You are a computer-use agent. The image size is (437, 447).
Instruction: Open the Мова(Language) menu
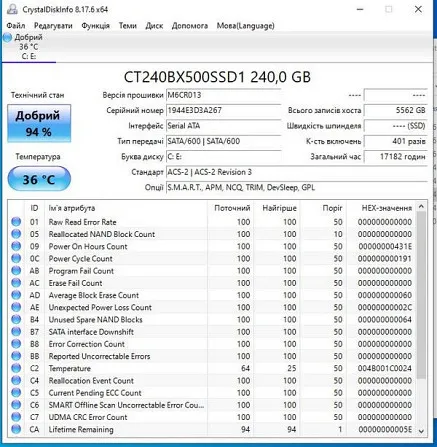tap(245, 26)
